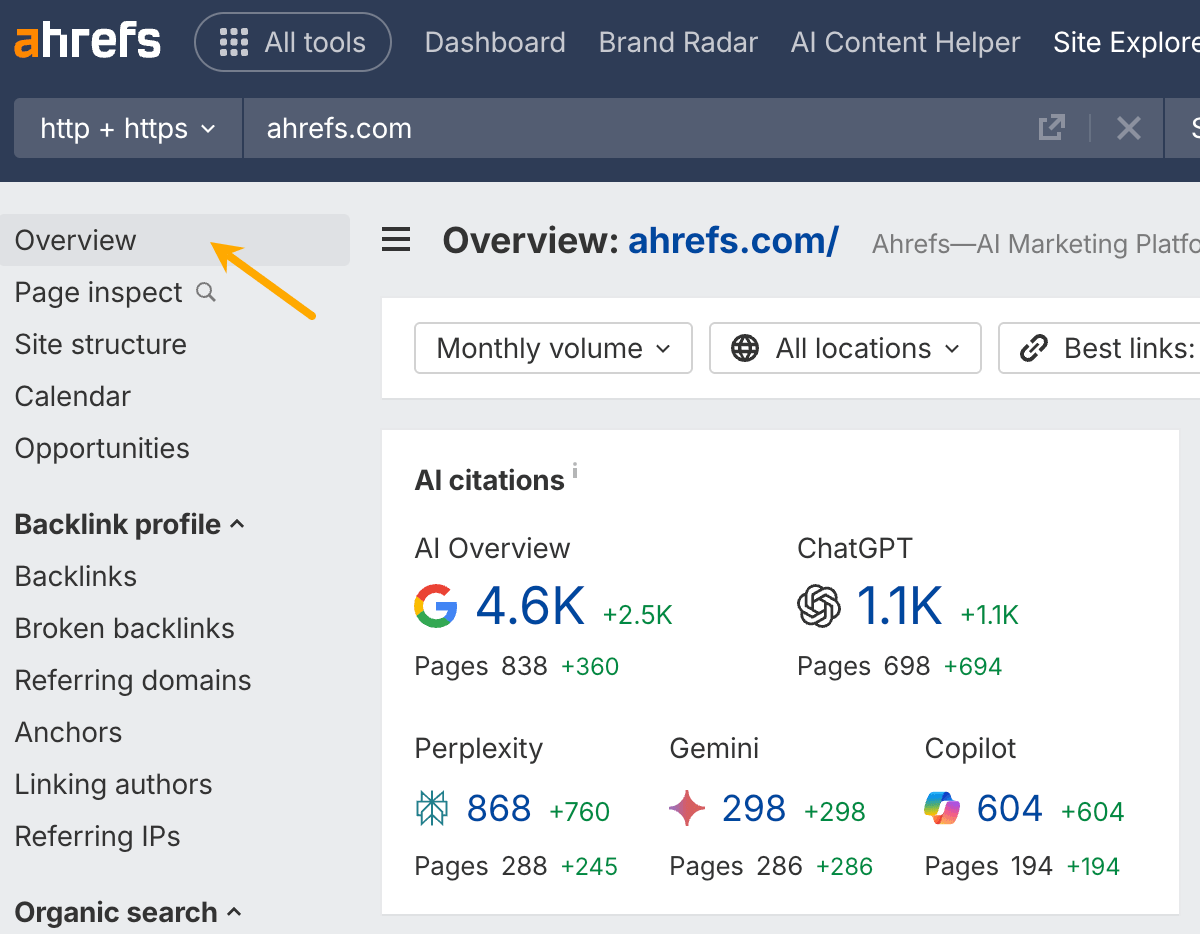Click the Google icon under AI Overview
Screen dimensions: 1200x934
tap(435, 605)
